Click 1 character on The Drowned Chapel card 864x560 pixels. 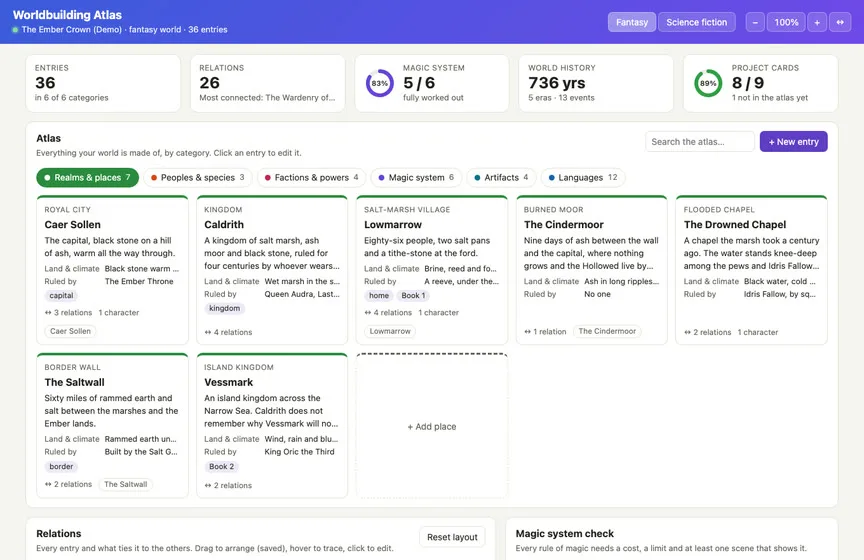[758, 332]
